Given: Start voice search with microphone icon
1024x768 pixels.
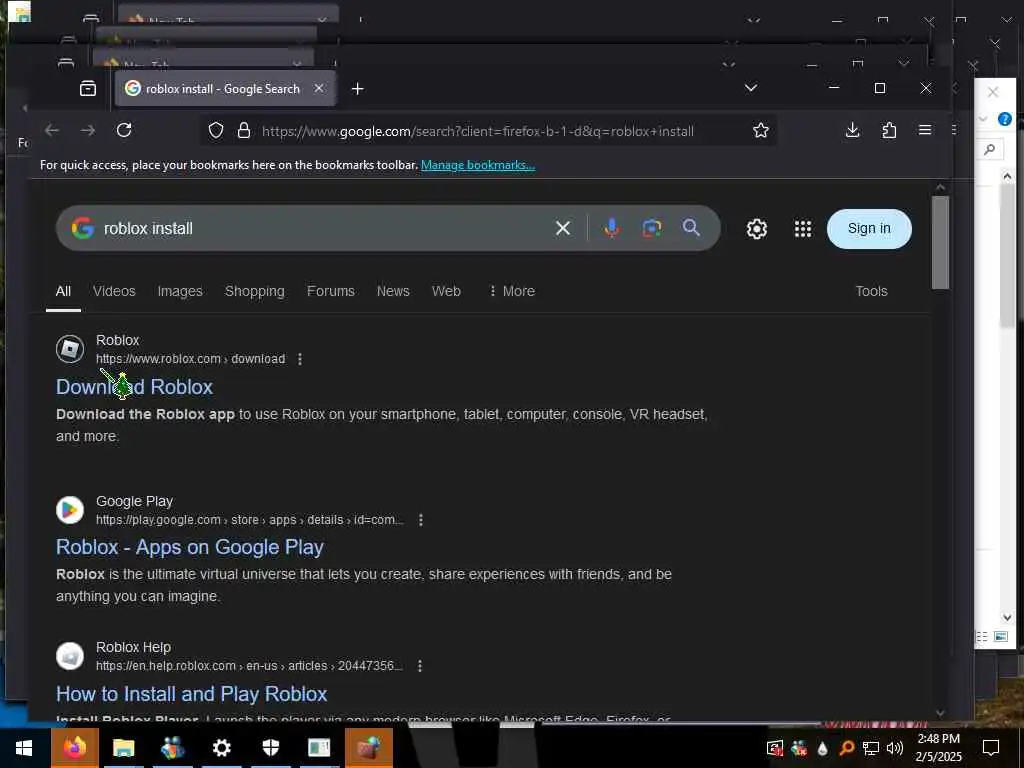Looking at the screenshot, I should click(x=611, y=228).
